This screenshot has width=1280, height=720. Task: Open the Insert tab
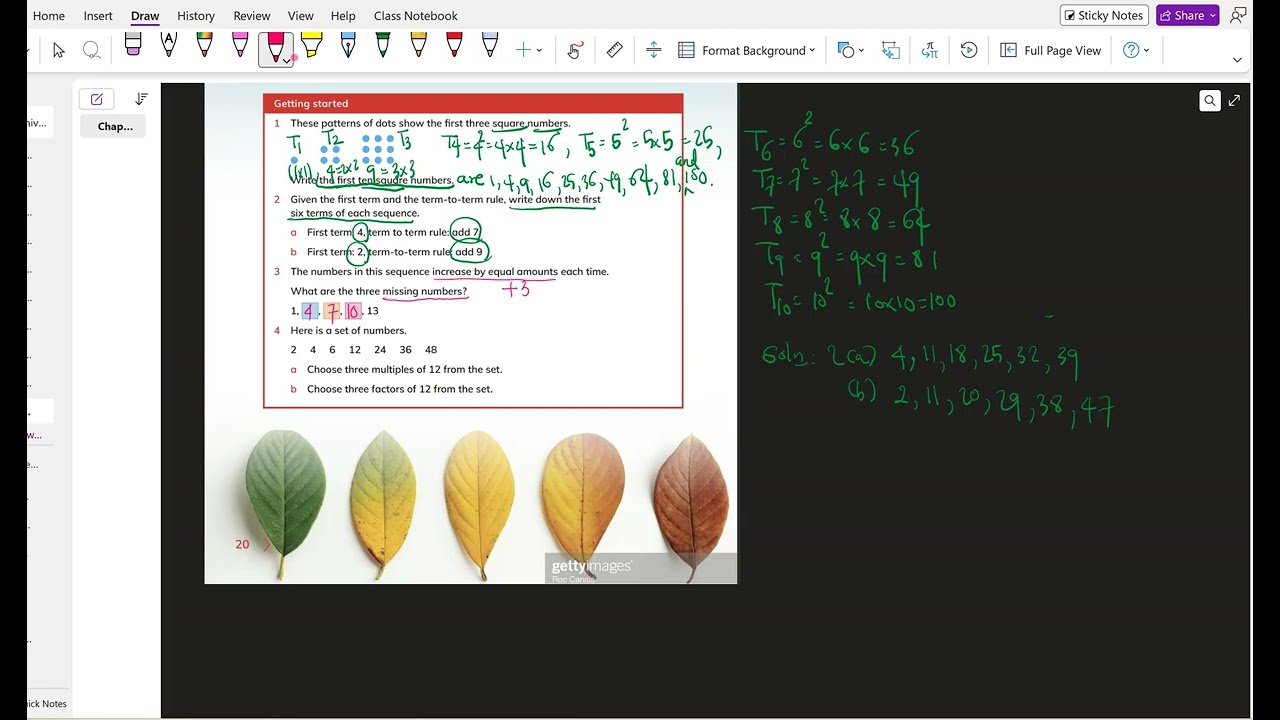[98, 16]
